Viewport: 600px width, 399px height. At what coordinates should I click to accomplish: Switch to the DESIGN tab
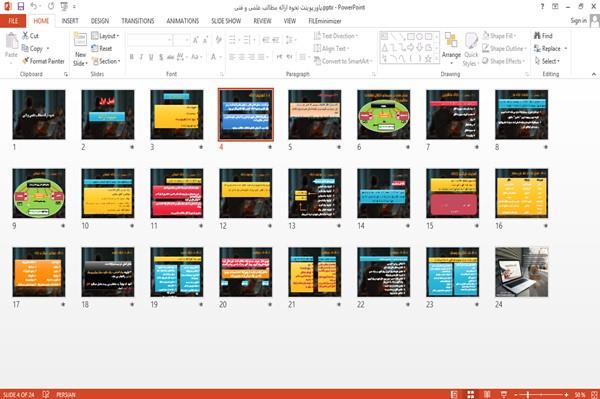coord(99,21)
